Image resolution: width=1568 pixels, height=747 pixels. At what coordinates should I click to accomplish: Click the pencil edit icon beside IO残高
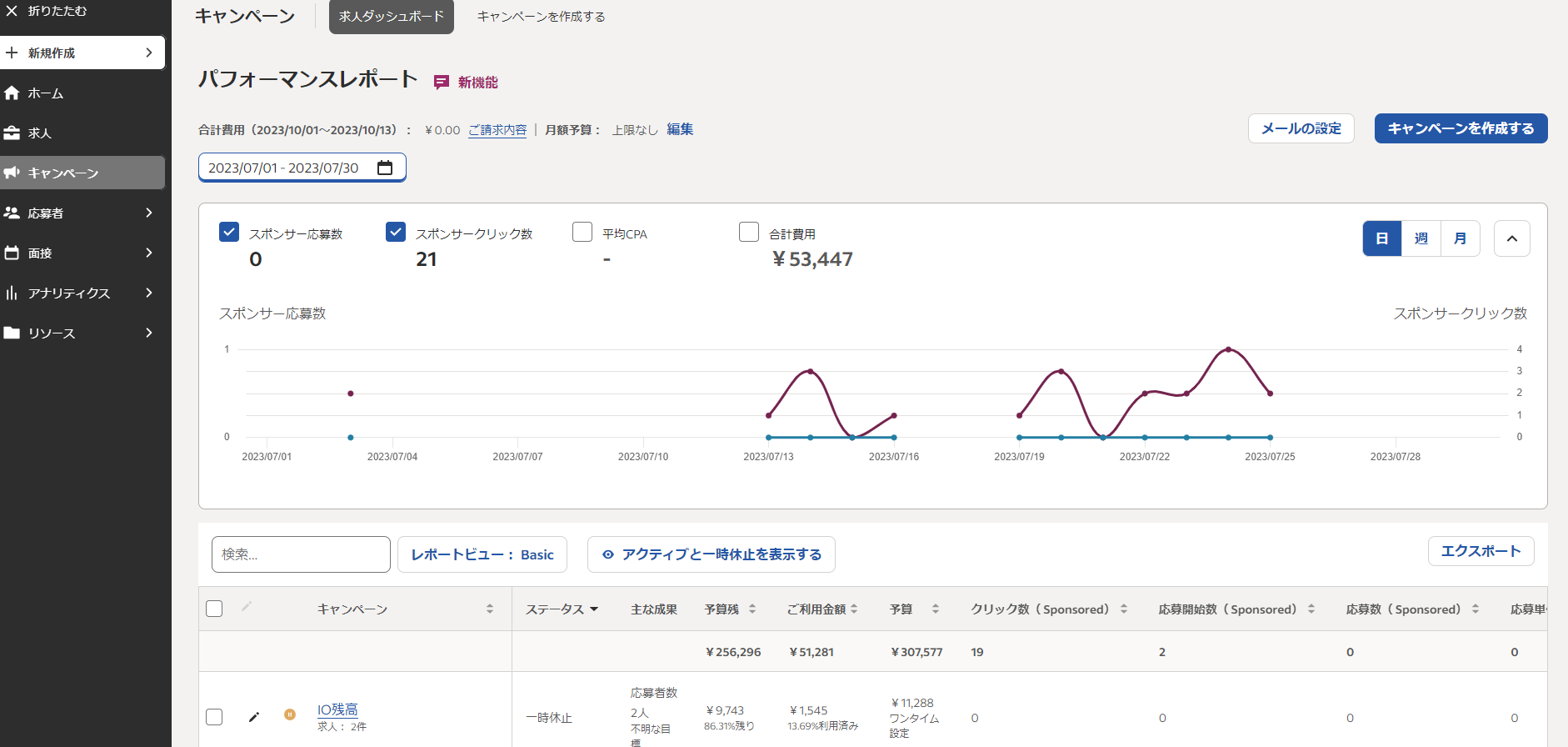click(x=254, y=717)
